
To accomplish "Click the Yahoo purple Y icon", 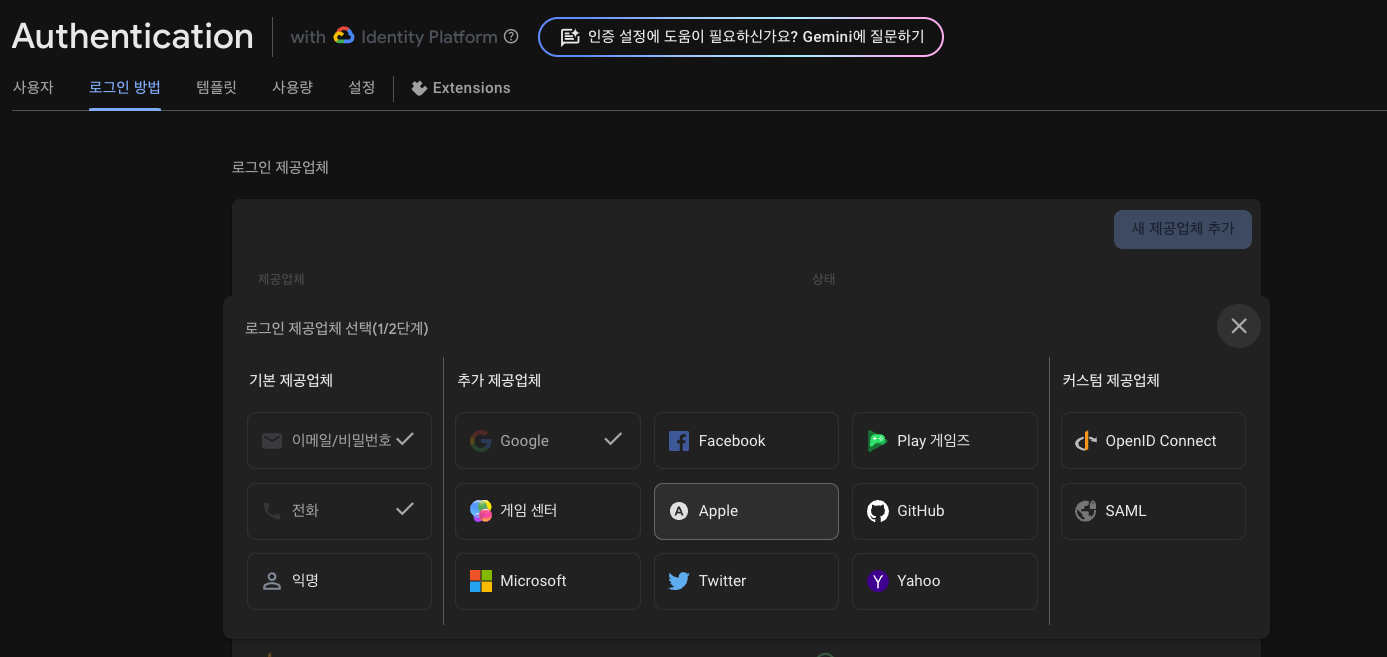I will coord(878,581).
